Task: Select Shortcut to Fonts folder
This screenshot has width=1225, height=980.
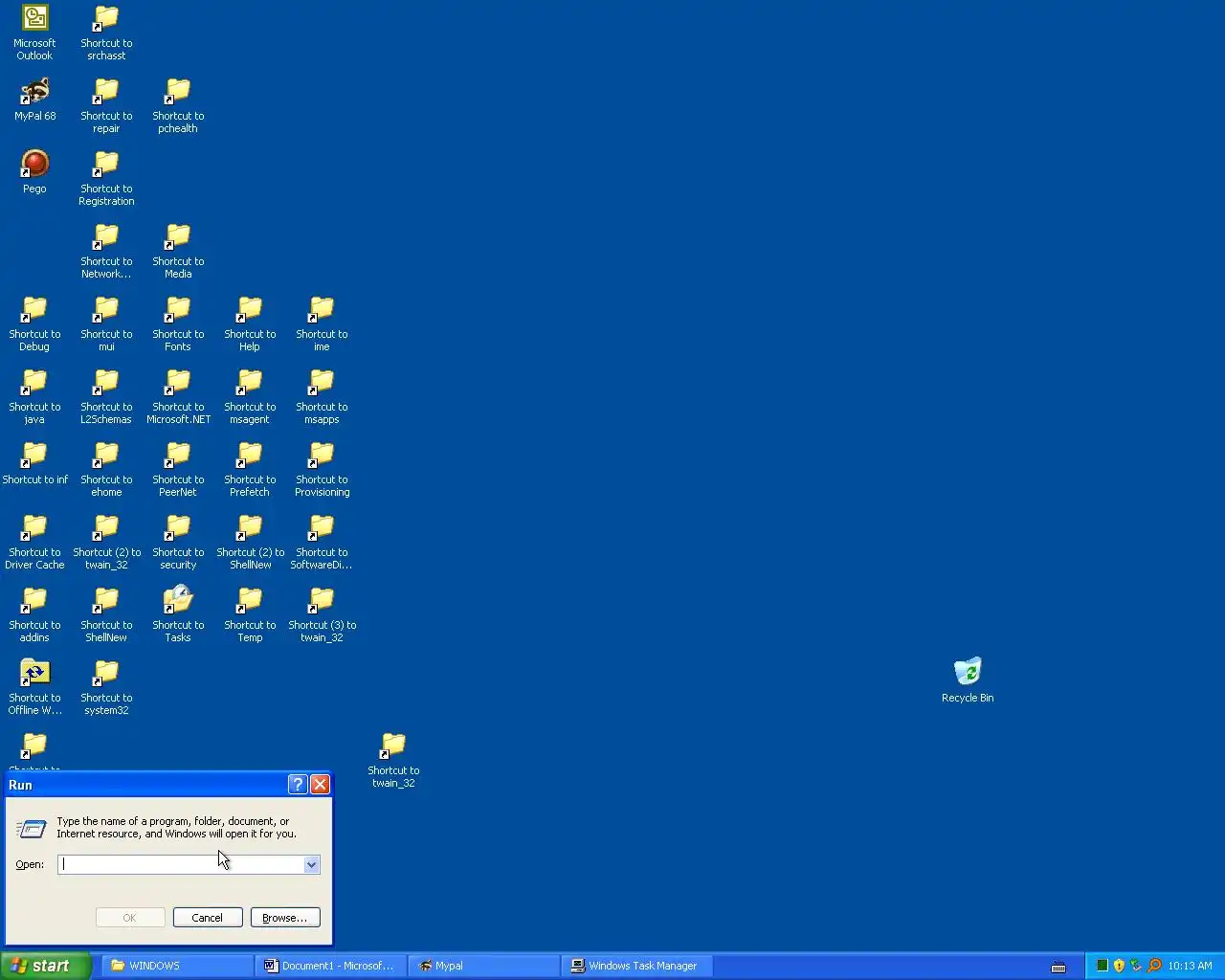Action: (178, 323)
